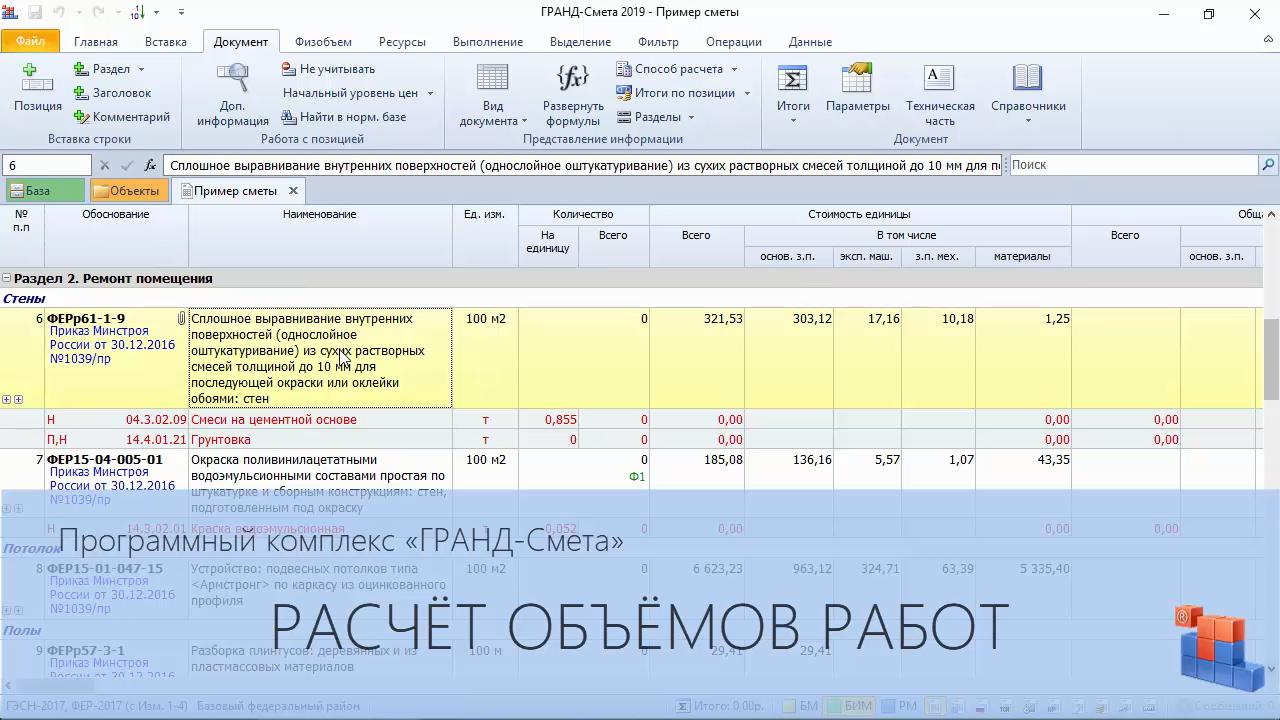
Task: Open the Начальный уровень цен dropdown
Action: click(357, 93)
